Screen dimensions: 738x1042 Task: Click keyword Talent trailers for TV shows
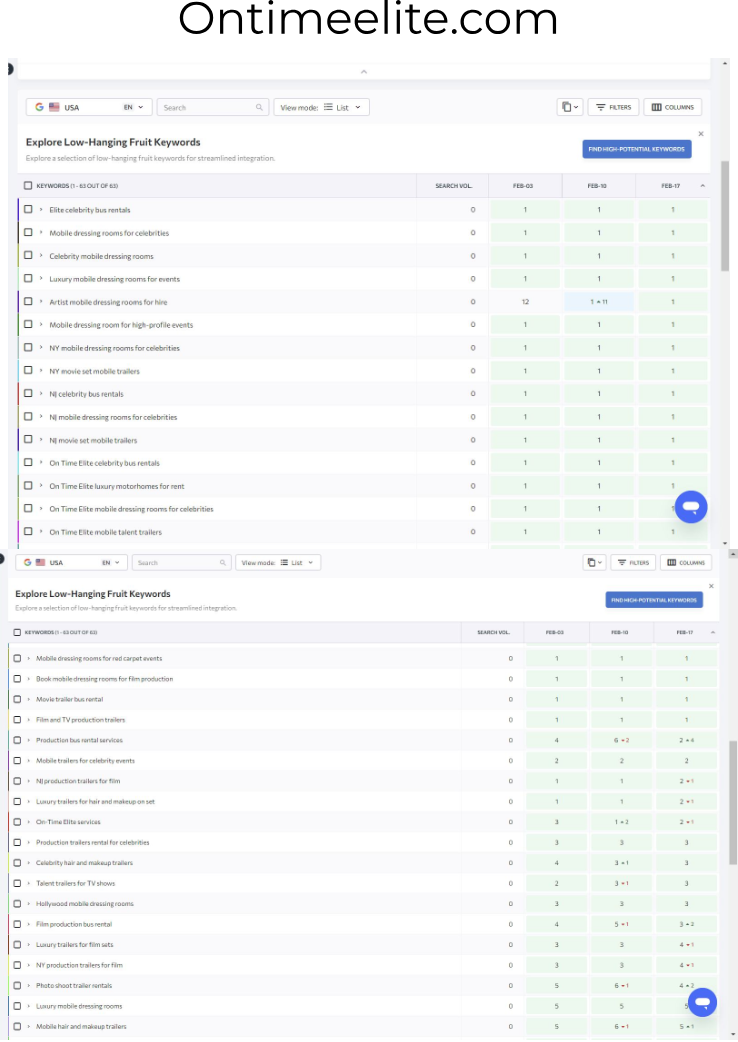(x=76, y=883)
